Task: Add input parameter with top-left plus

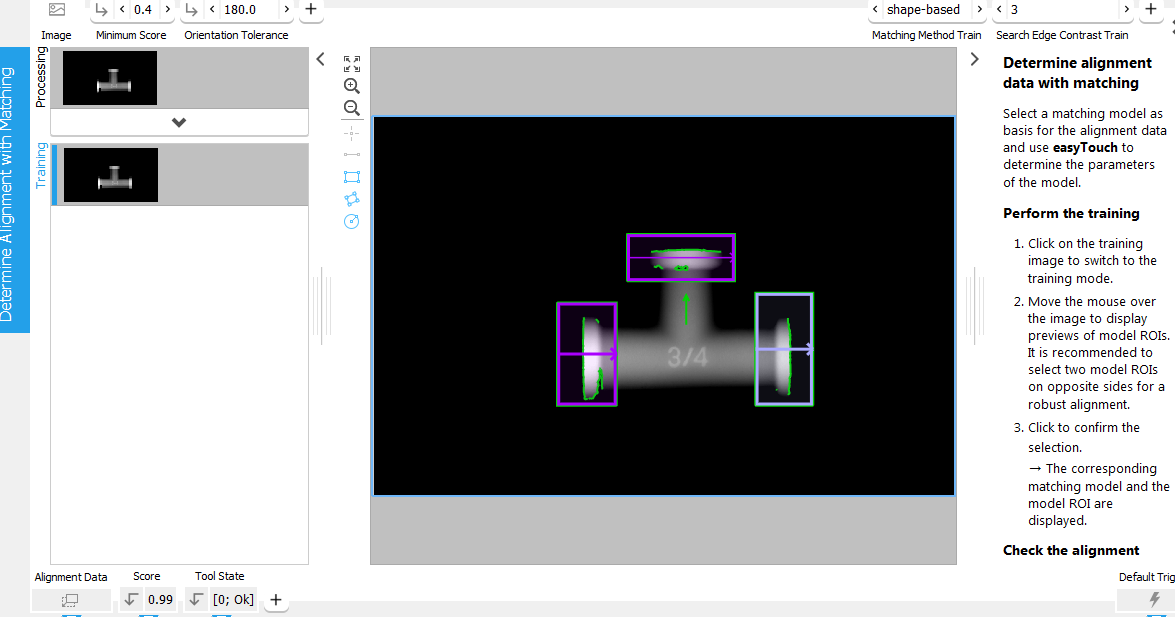Action: click(311, 10)
